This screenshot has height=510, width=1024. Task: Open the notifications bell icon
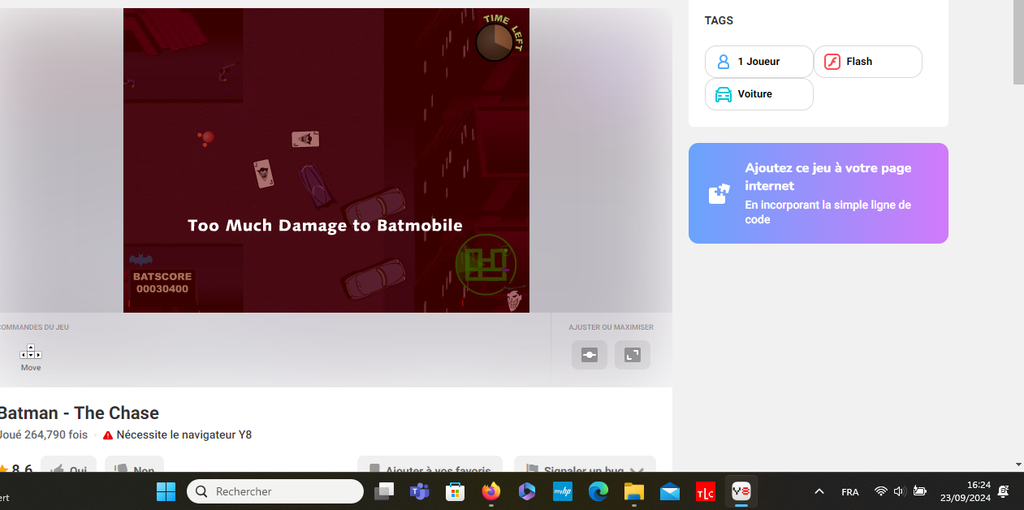(x=1004, y=492)
